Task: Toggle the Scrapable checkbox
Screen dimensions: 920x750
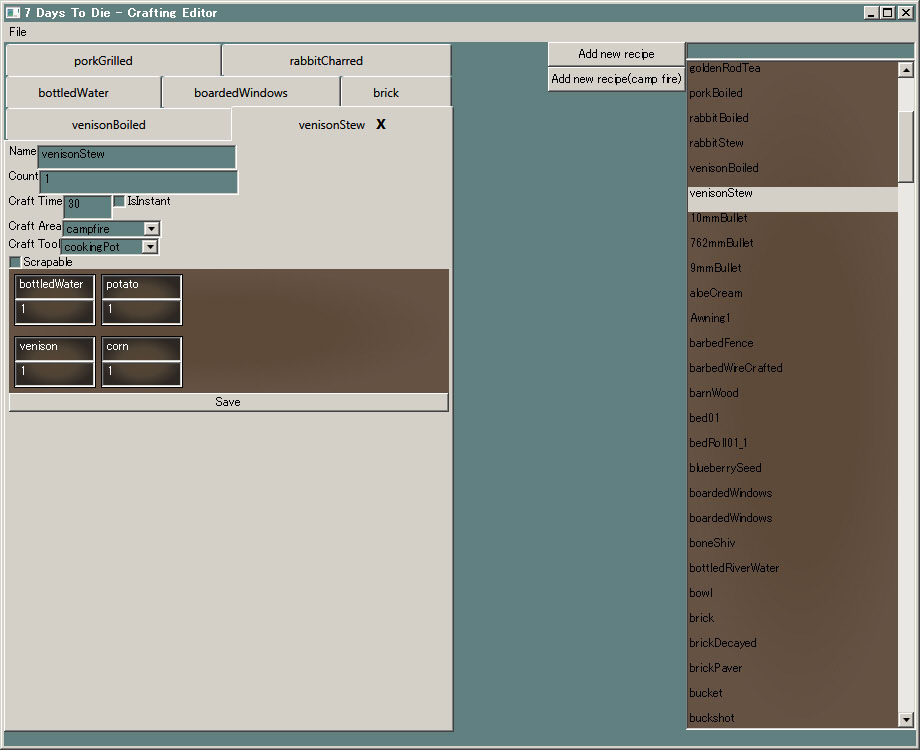Action: click(x=15, y=262)
